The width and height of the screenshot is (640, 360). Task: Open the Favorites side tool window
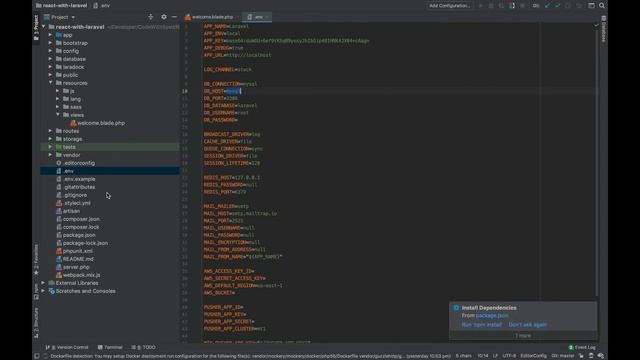pos(36,260)
